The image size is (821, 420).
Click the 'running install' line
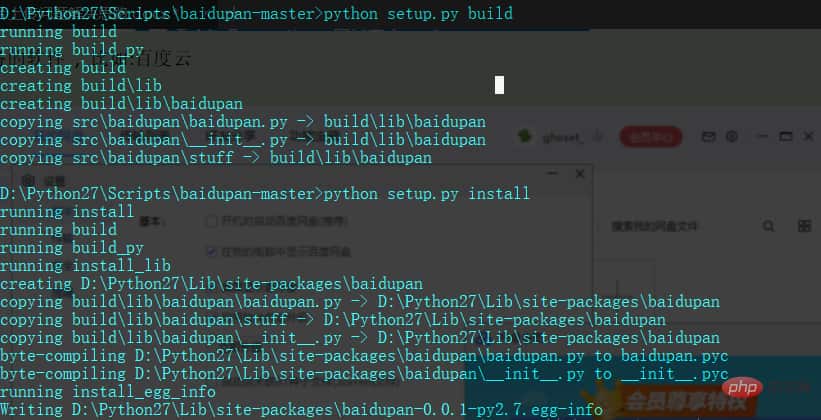(x=68, y=212)
